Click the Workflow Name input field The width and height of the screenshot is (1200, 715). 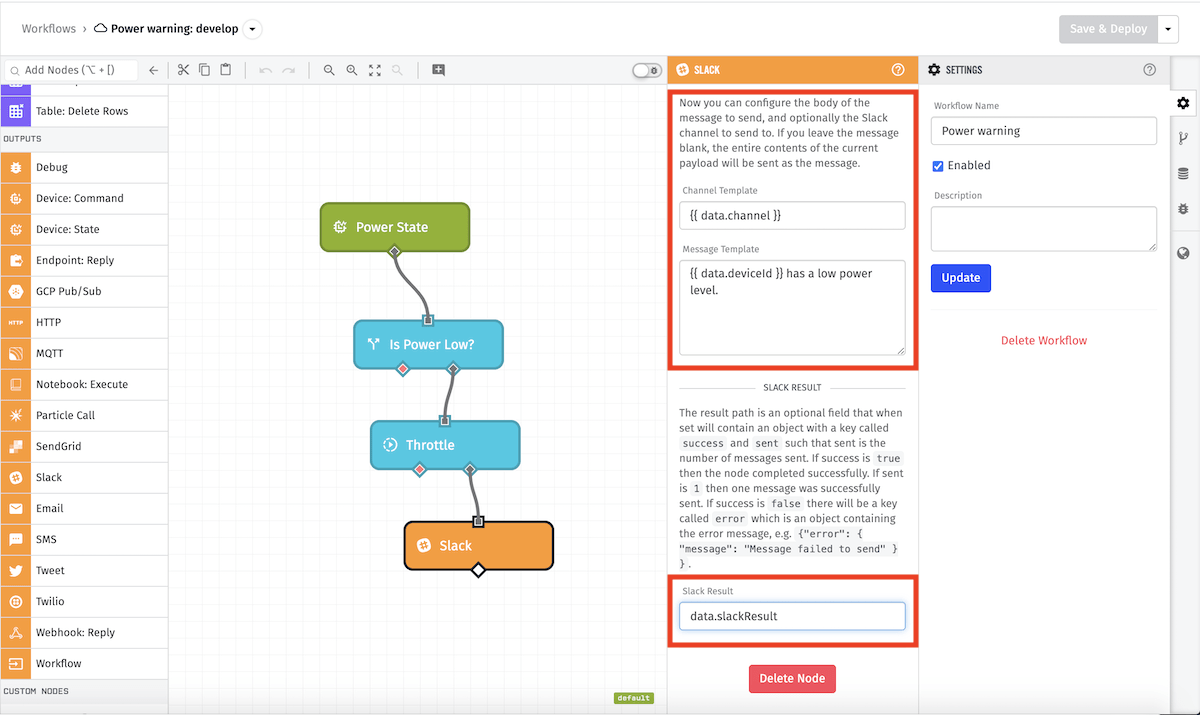(x=1043, y=131)
